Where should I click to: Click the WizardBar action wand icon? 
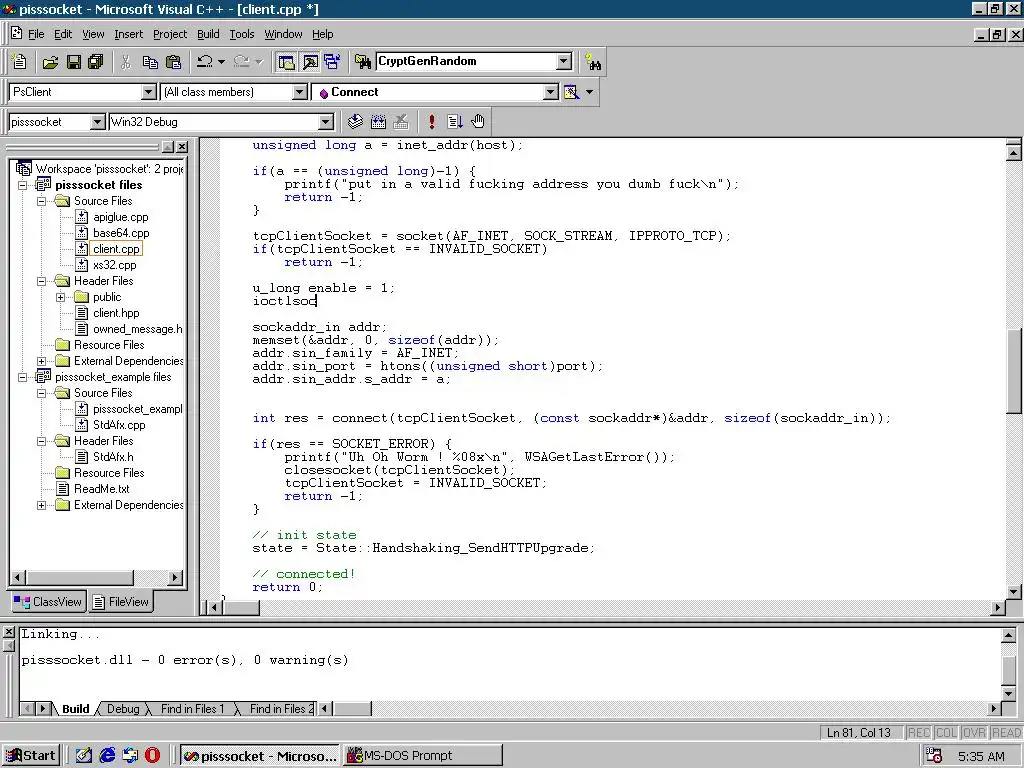click(x=571, y=92)
